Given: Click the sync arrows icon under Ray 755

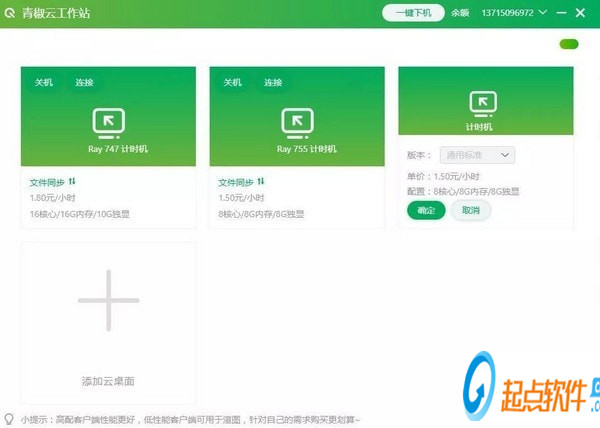Looking at the screenshot, I should (261, 181).
